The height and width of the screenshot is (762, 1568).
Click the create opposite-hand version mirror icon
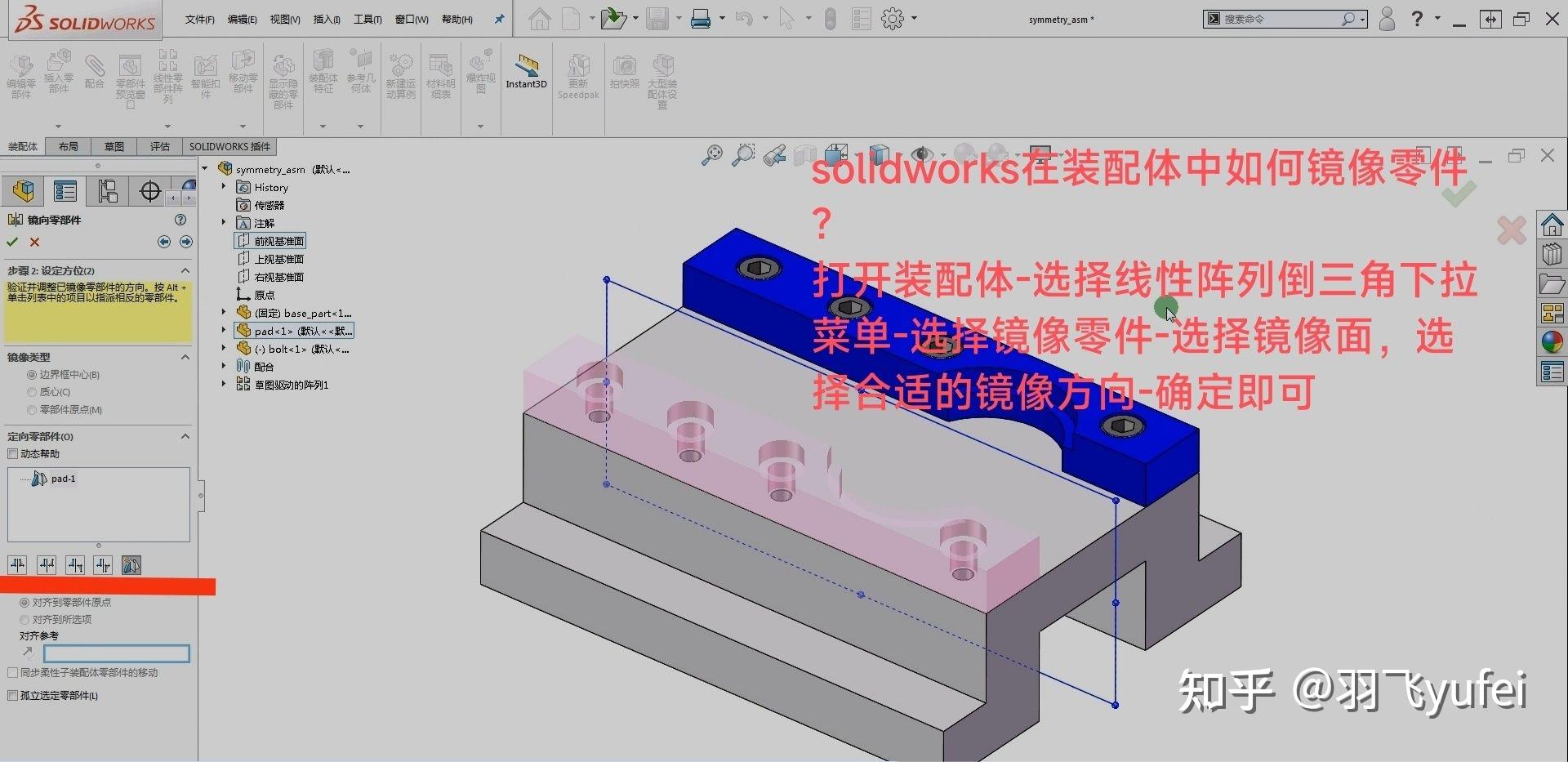[131, 564]
